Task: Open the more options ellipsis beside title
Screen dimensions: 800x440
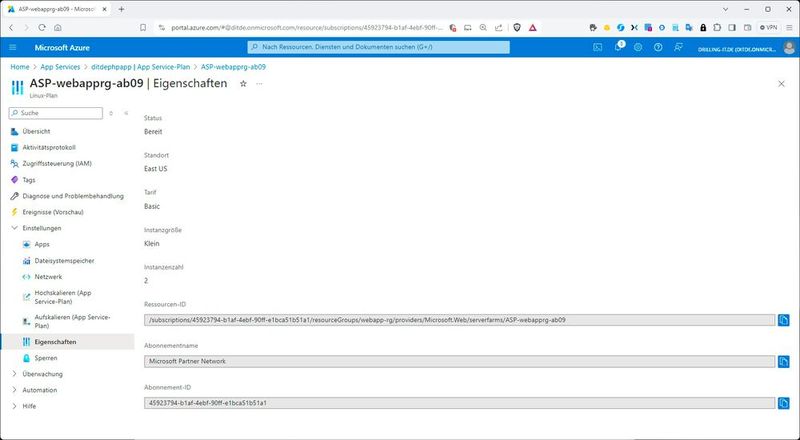Action: (259, 84)
